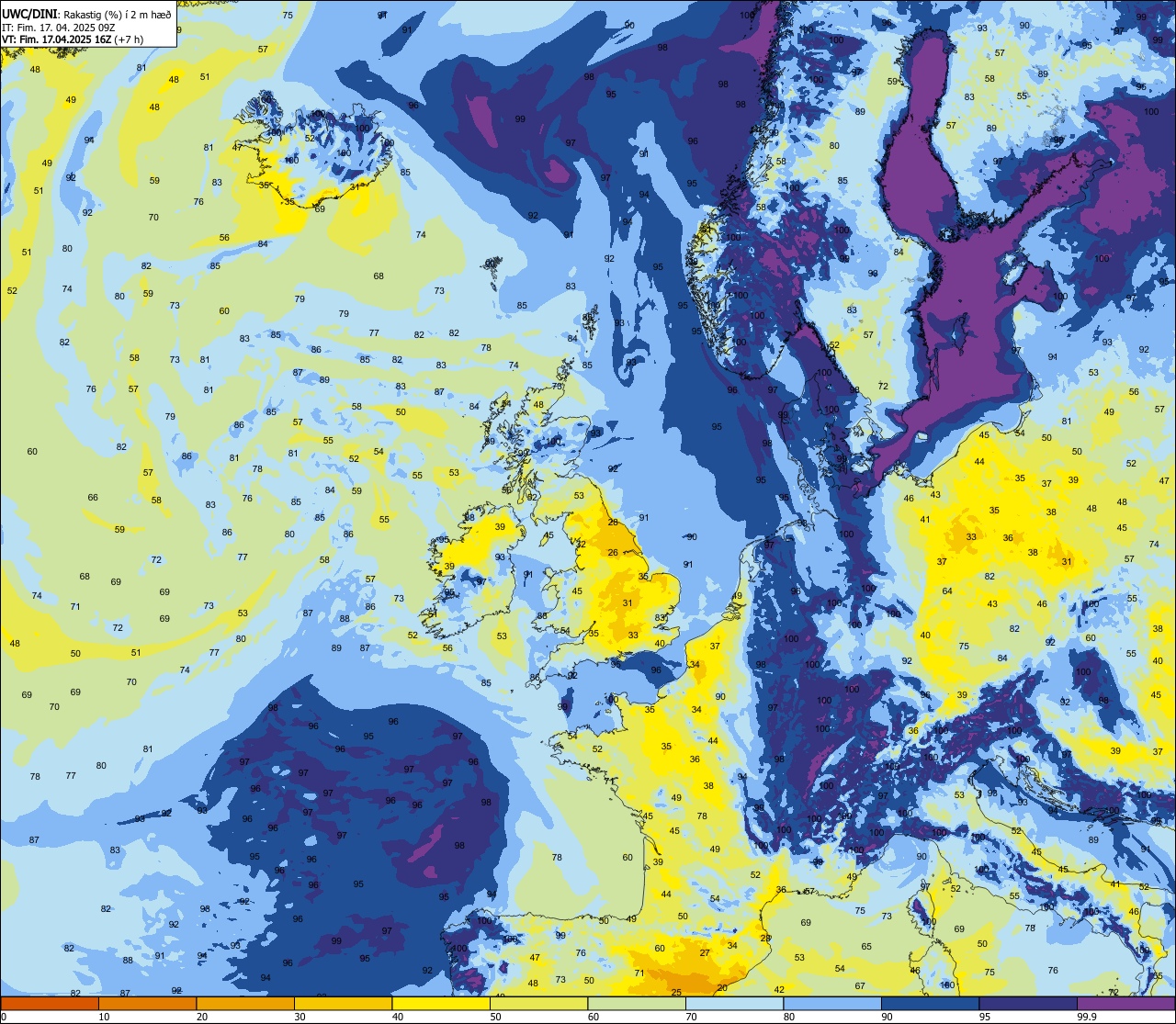
Task: Pick the amber legend swatch between 20 and 30
Action: tap(245, 1003)
